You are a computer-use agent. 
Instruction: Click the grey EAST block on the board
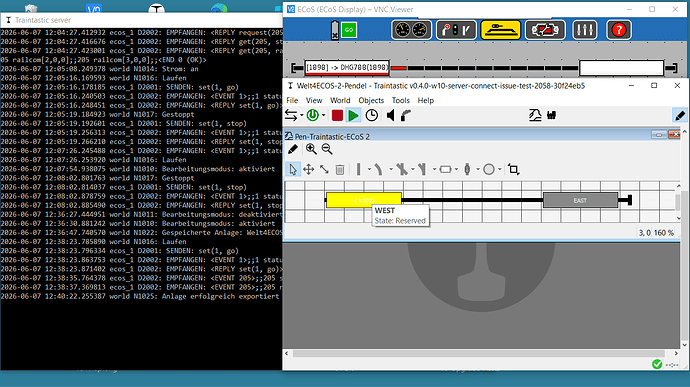pyautogui.click(x=580, y=200)
